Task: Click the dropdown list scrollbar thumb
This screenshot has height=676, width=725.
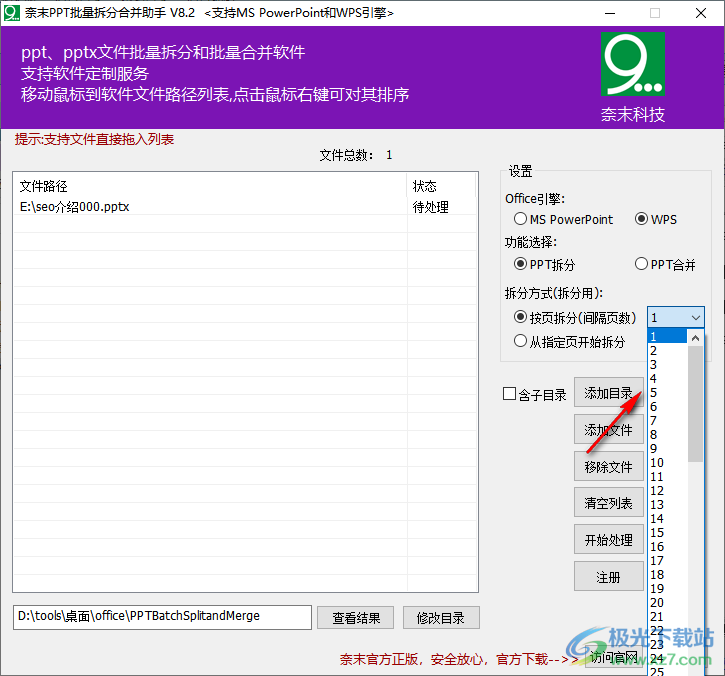Action: [695, 403]
